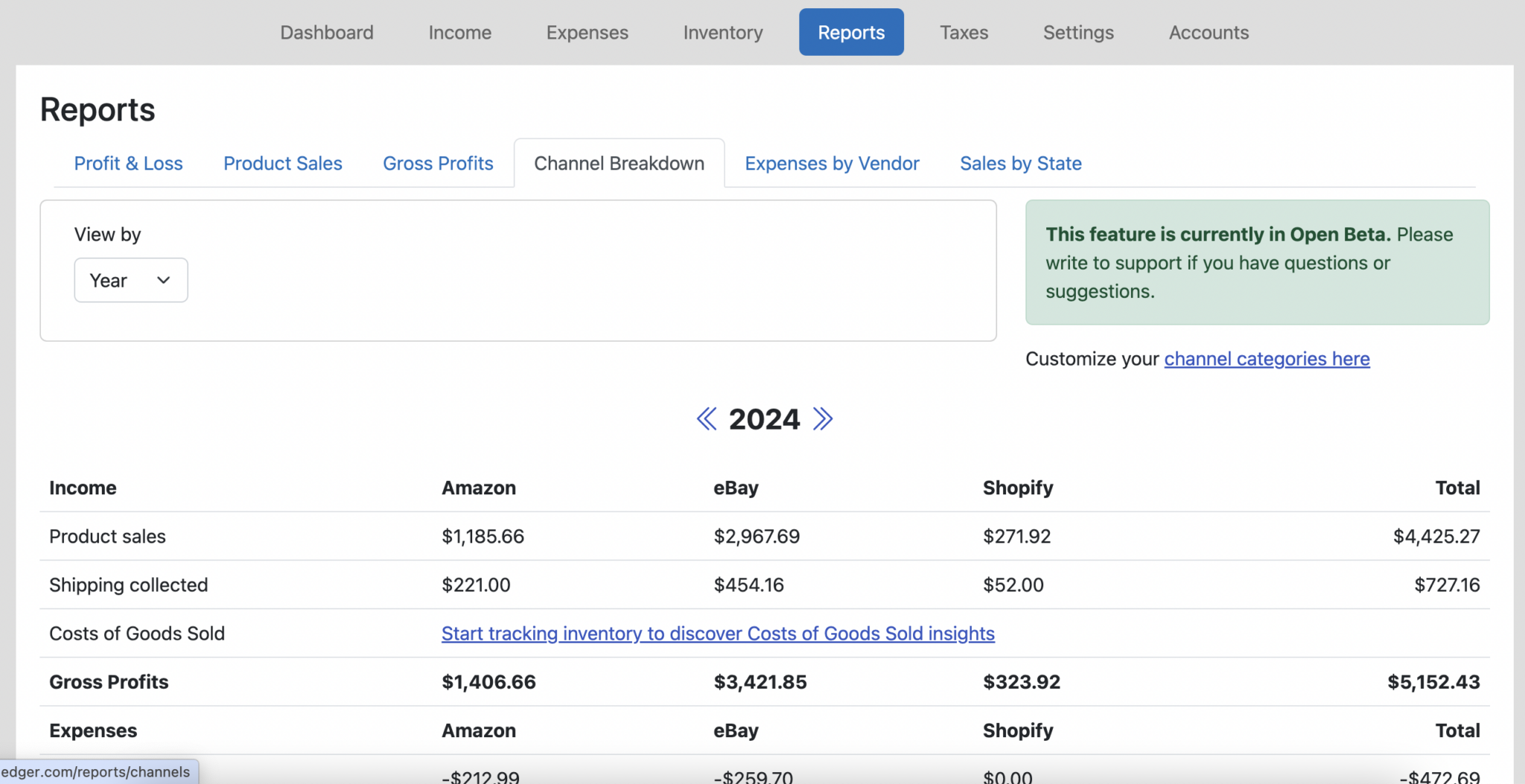Screen dimensions: 1525x784
Task: Switch to the Profit & Loss report
Action: pyautogui.click(x=128, y=163)
